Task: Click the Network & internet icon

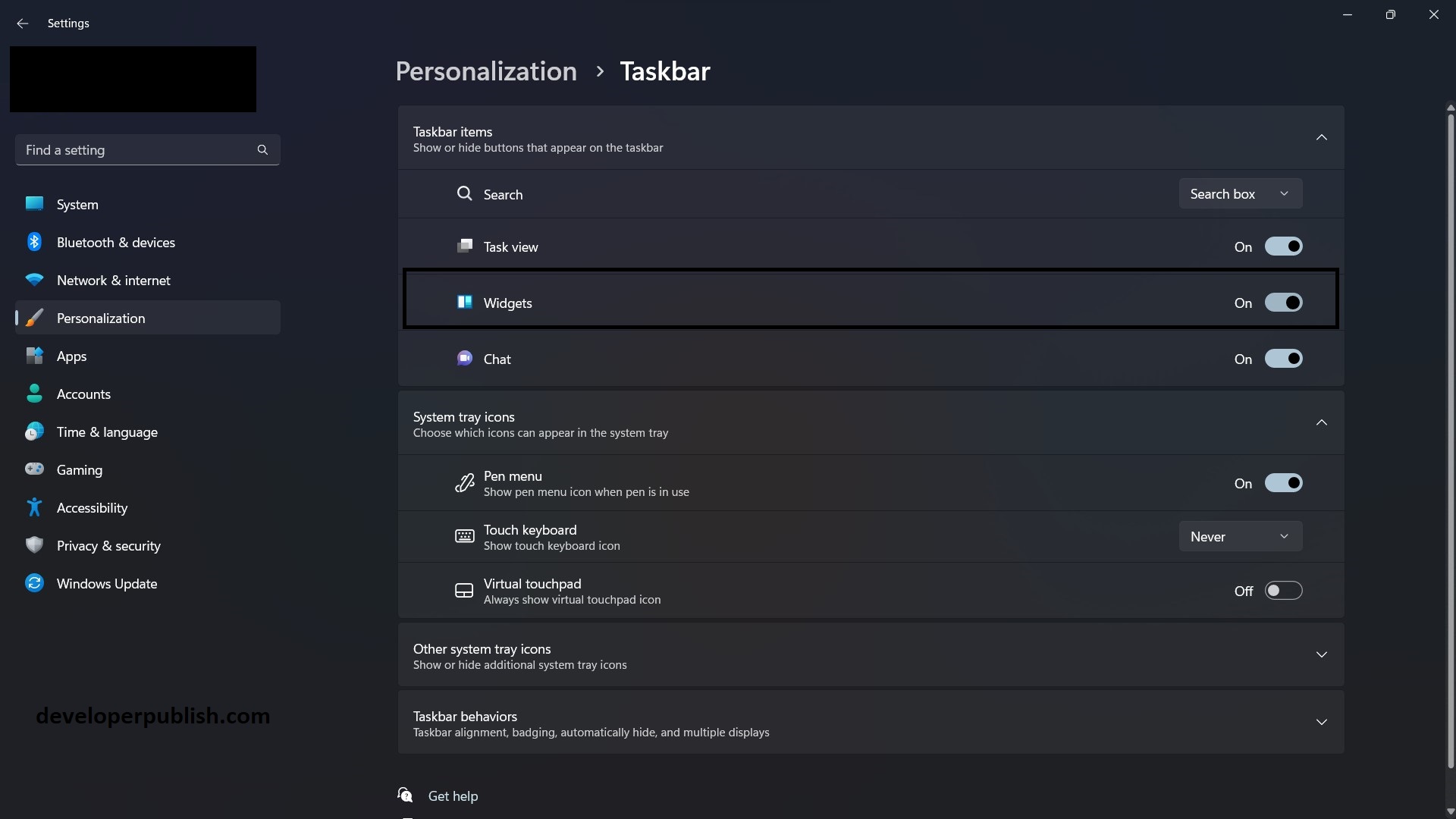Action: (x=34, y=279)
